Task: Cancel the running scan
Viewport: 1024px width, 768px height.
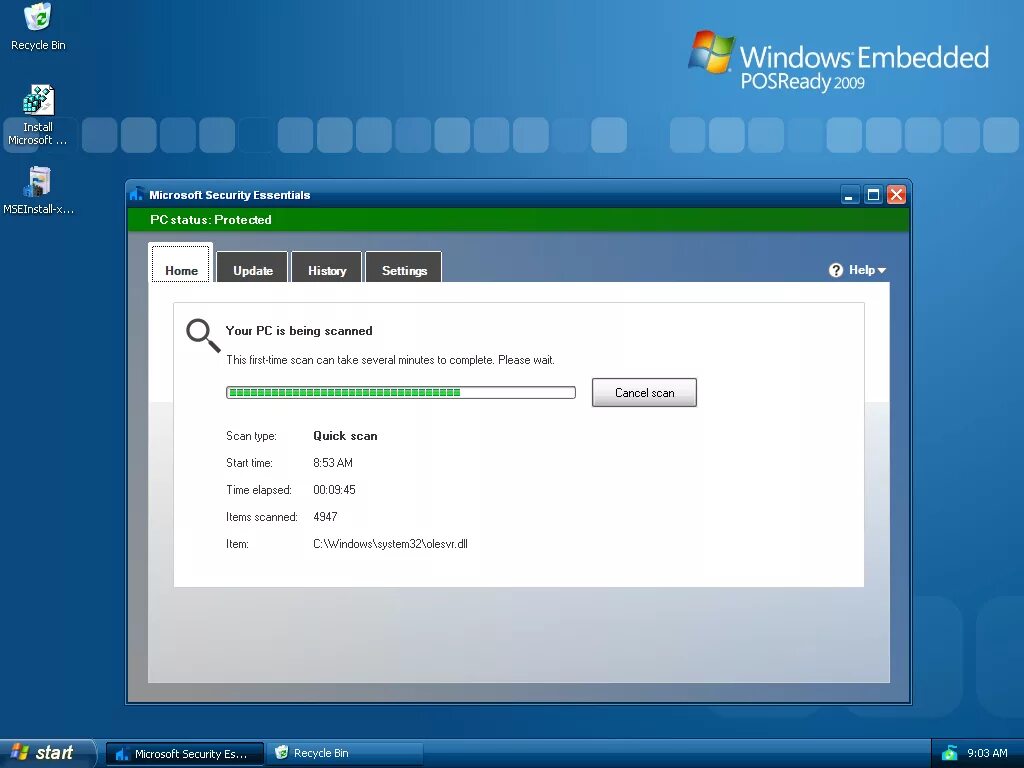Action: pyautogui.click(x=644, y=392)
